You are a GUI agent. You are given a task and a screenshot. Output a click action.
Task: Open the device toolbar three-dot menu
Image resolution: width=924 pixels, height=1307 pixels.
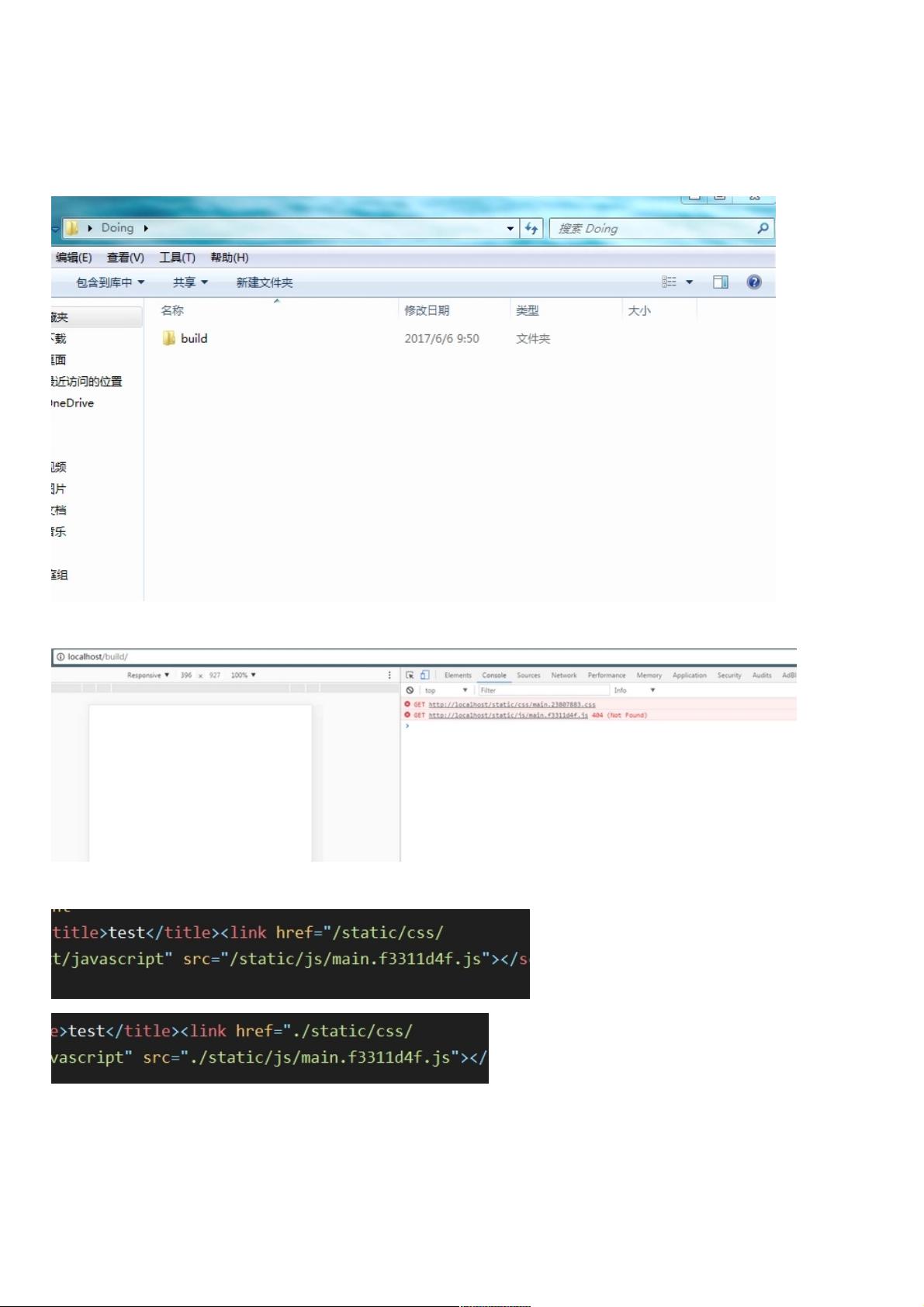[x=389, y=675]
